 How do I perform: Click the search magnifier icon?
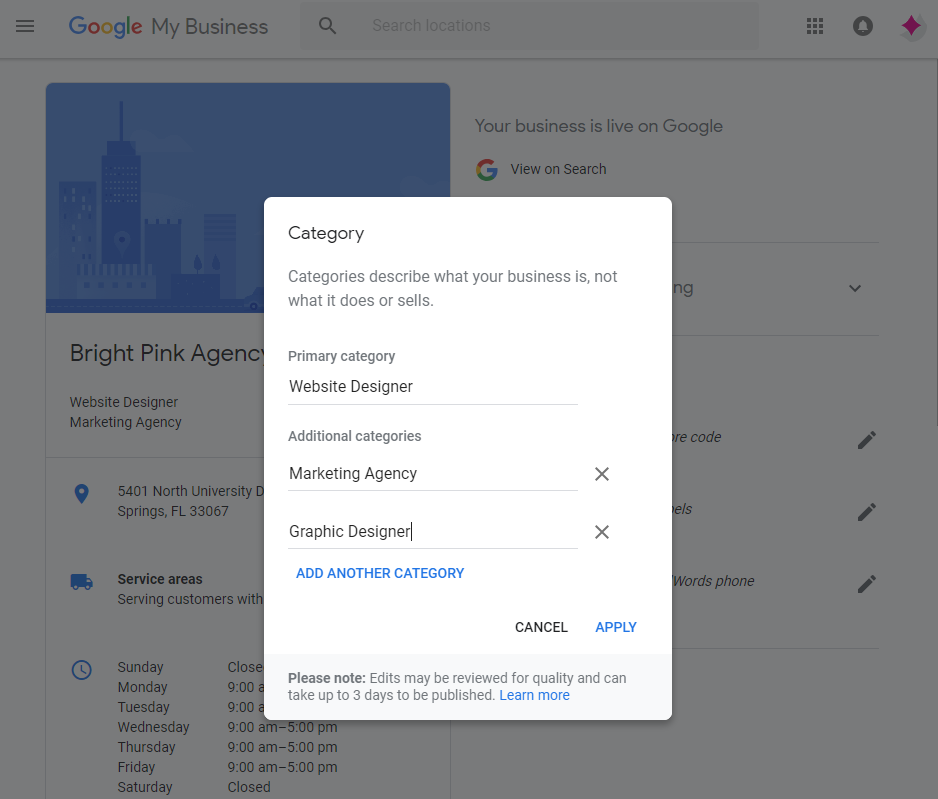point(327,26)
